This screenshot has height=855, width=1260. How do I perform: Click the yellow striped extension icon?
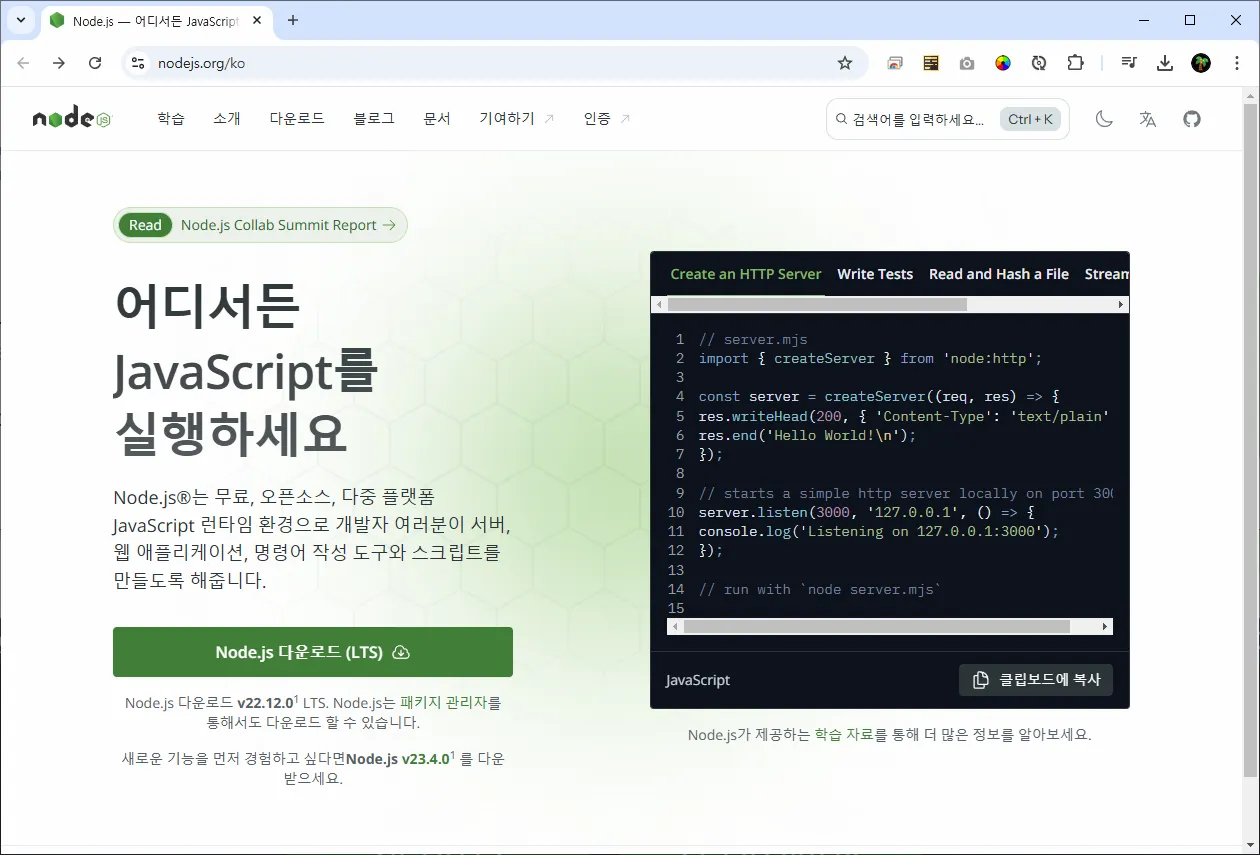coord(931,63)
